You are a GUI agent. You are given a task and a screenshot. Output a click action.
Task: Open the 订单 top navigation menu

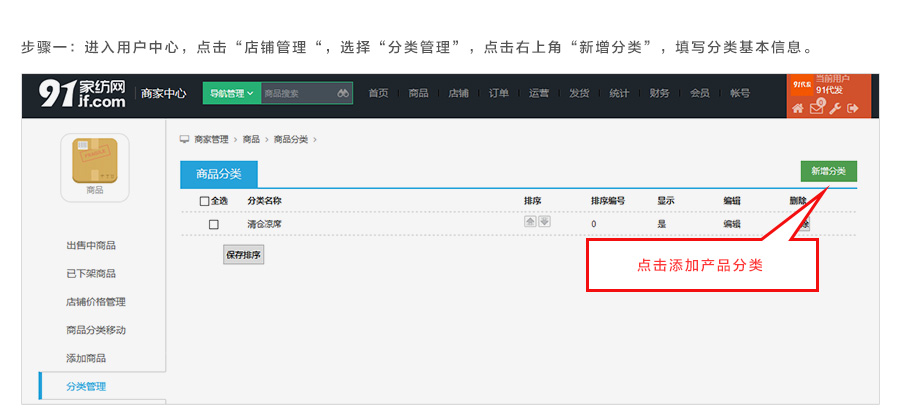(499, 93)
